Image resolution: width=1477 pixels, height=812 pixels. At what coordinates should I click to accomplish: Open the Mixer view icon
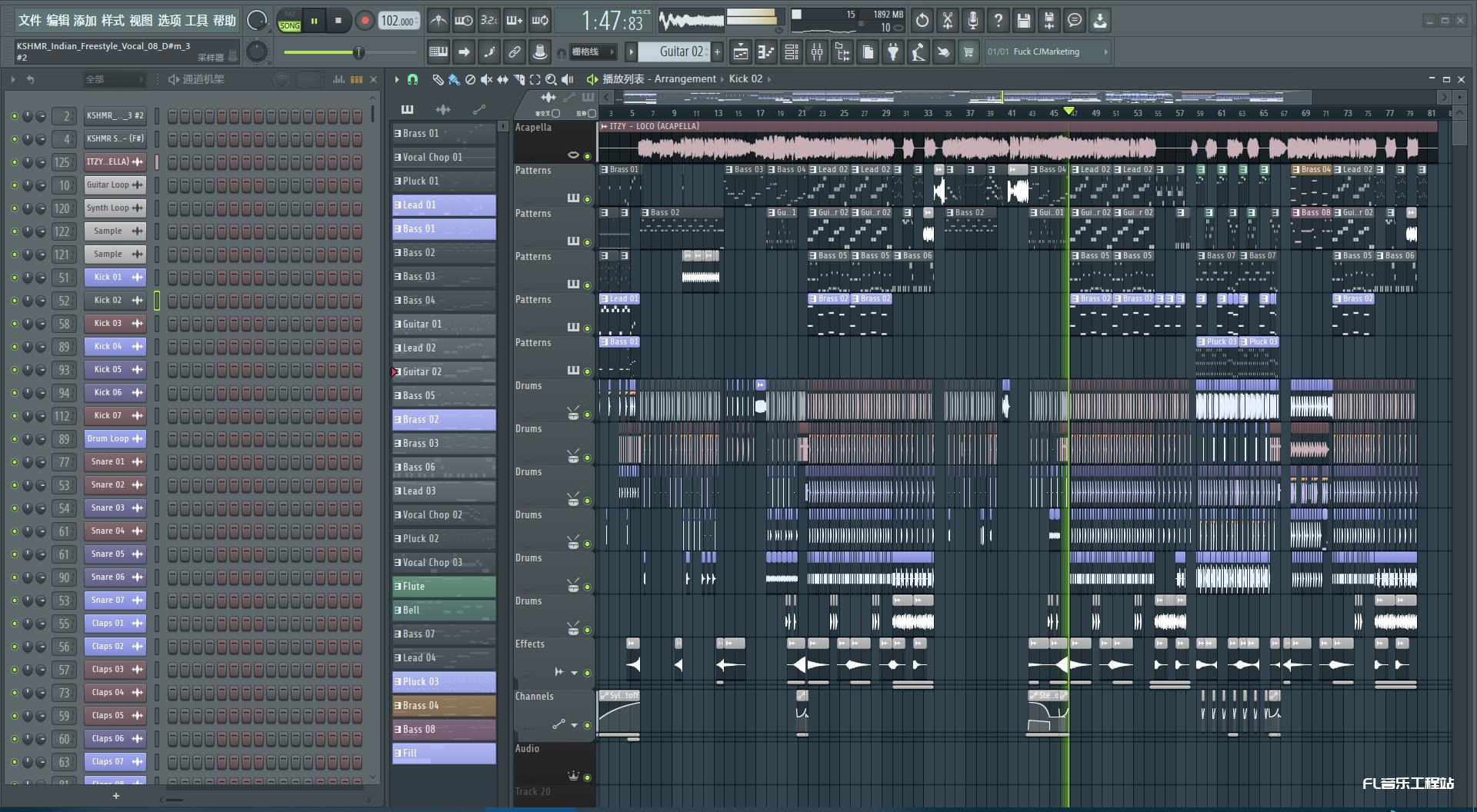pyautogui.click(x=817, y=52)
